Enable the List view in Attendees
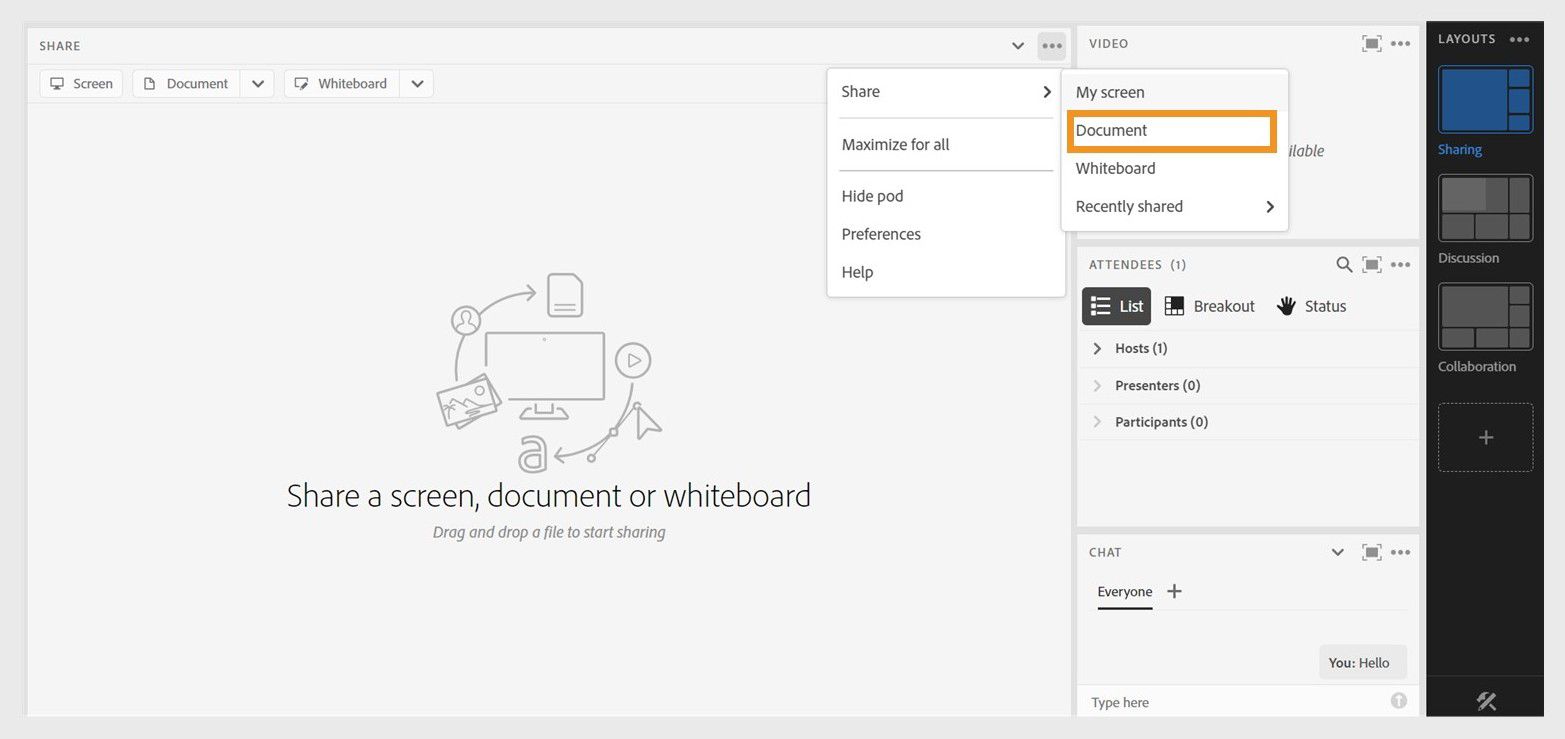The width and height of the screenshot is (1565, 739). (x=1115, y=306)
